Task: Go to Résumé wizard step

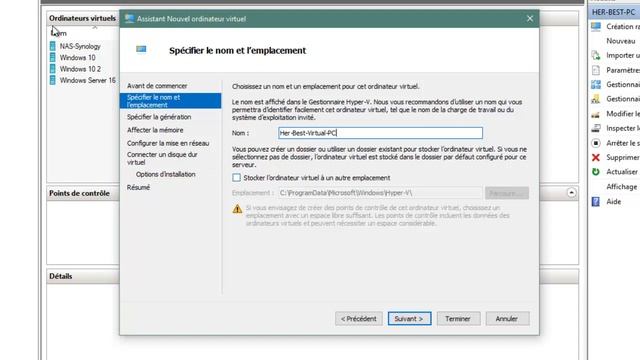Action: tap(138, 187)
